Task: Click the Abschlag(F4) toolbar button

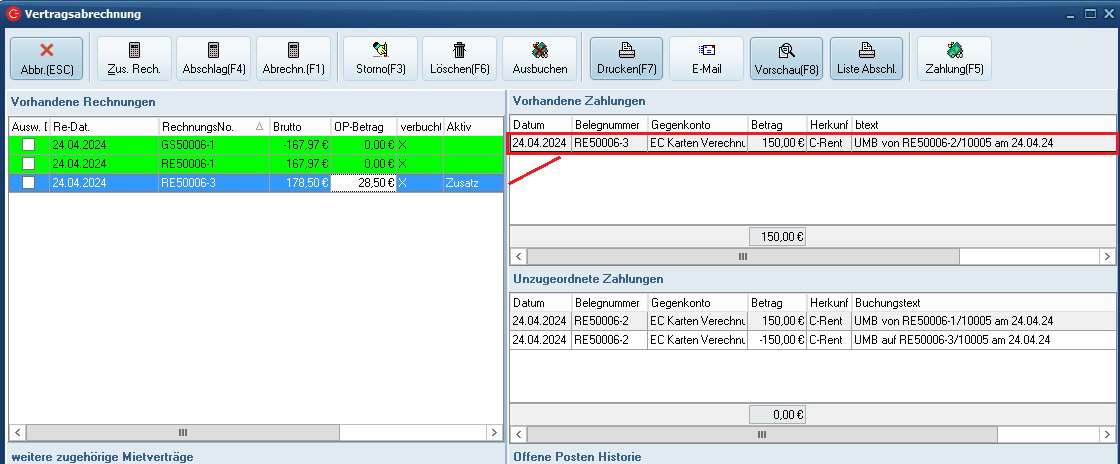Action: point(213,59)
